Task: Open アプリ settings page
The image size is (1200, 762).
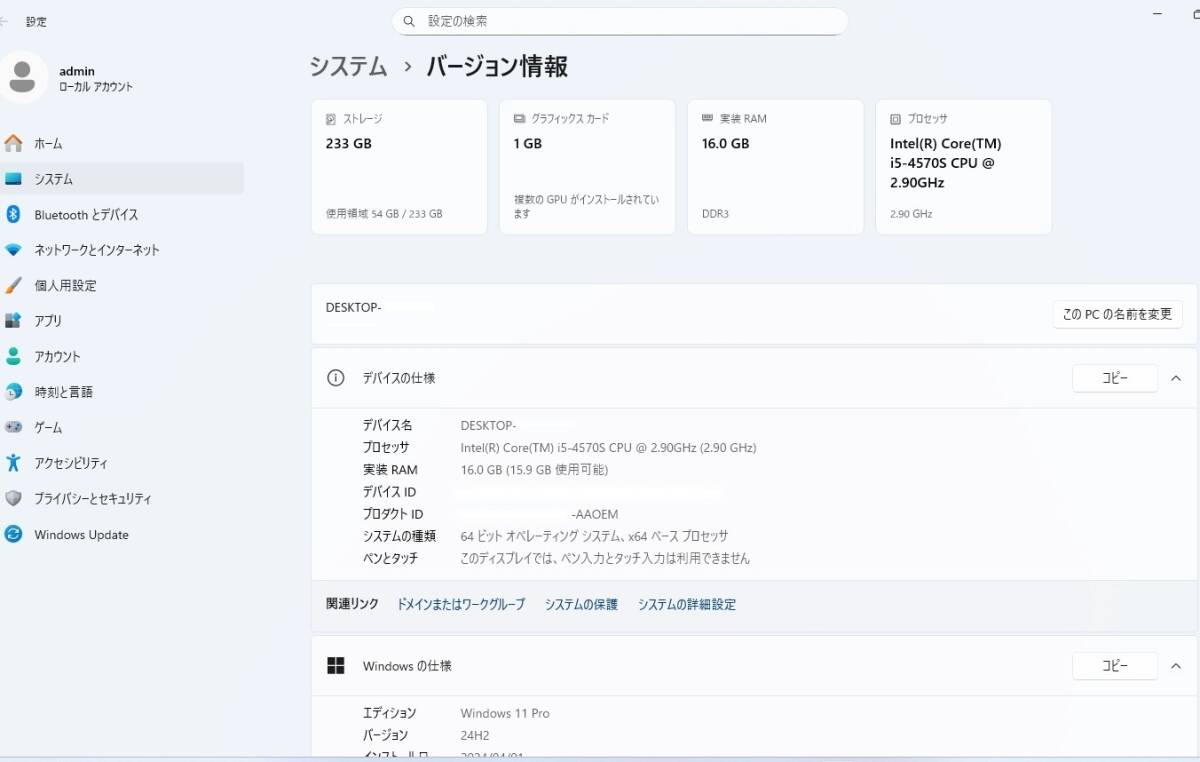Action: (x=122, y=321)
